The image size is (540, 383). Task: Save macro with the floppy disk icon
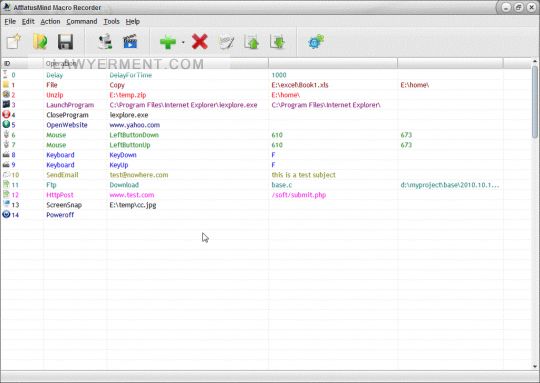(65, 42)
